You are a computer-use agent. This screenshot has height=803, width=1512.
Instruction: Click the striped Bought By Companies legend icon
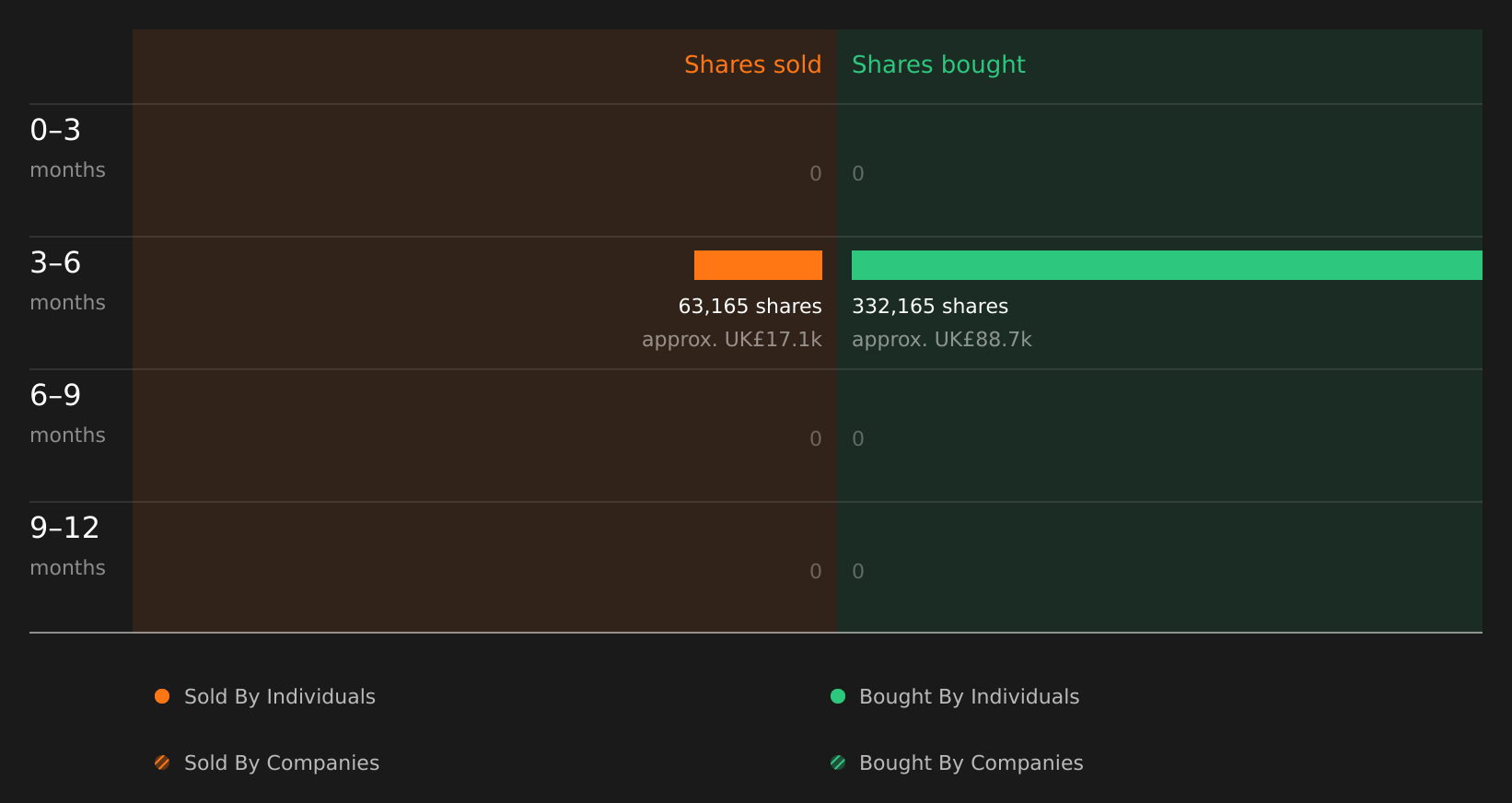pyautogui.click(x=838, y=762)
